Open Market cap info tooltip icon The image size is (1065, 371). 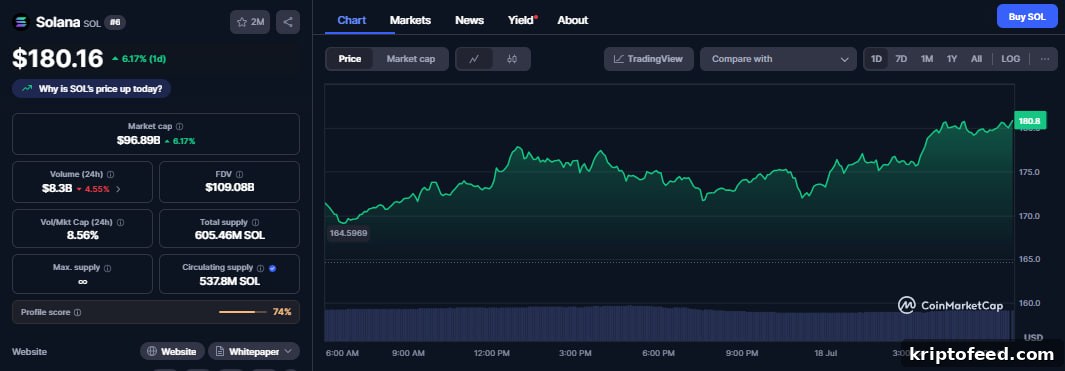[179, 126]
